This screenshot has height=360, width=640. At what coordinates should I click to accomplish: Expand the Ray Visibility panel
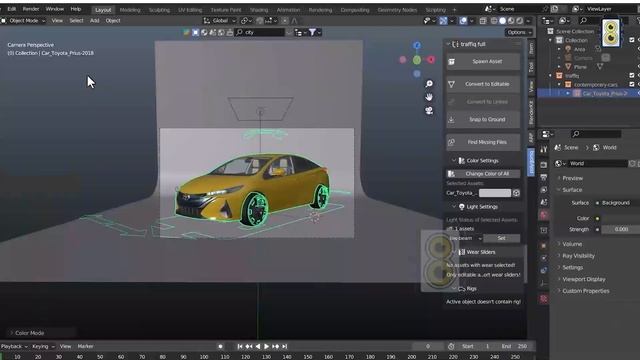(x=577, y=256)
